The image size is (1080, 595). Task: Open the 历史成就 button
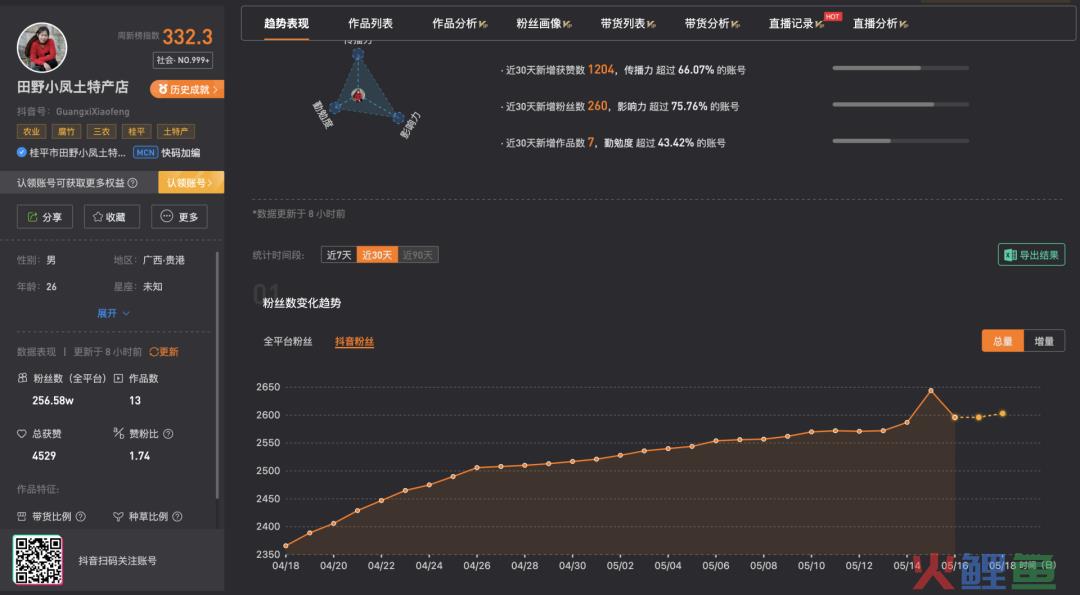[x=187, y=90]
